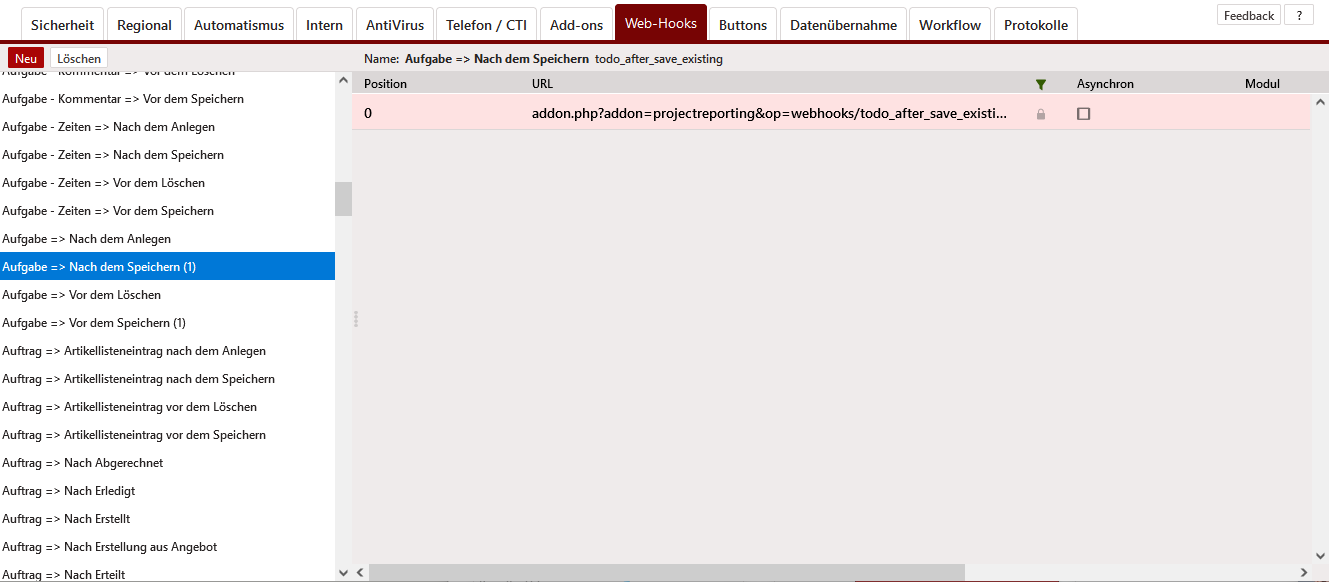Switch to the Workflow tab
1329x582 pixels.
949,25
